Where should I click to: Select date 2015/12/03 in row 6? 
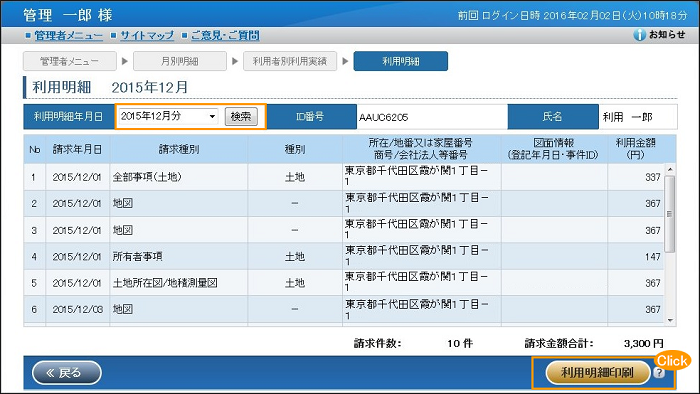point(77,309)
